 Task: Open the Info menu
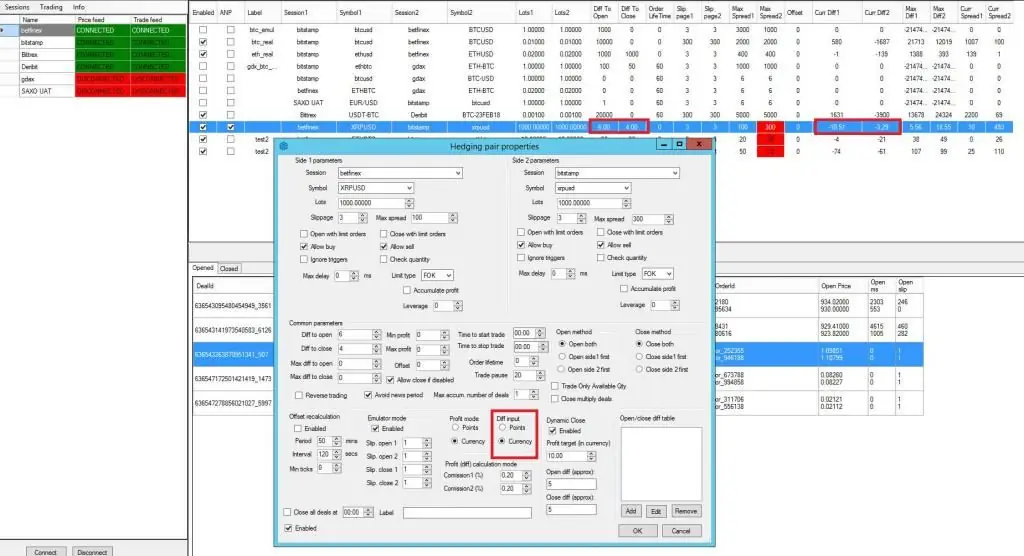click(x=78, y=7)
